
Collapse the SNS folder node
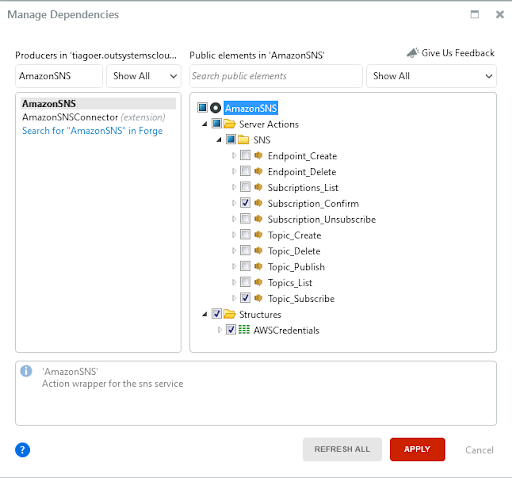[219, 140]
